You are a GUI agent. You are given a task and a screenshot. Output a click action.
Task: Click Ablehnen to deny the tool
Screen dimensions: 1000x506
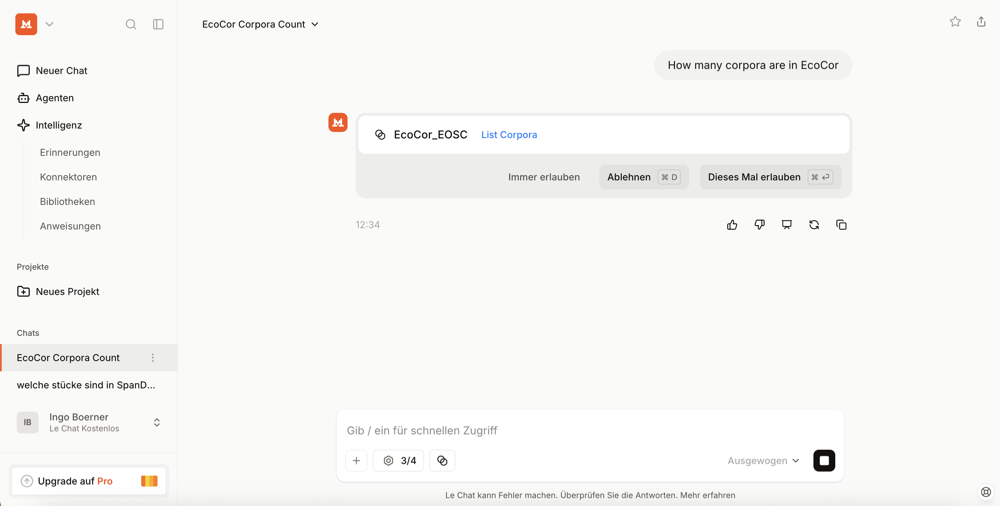point(643,177)
